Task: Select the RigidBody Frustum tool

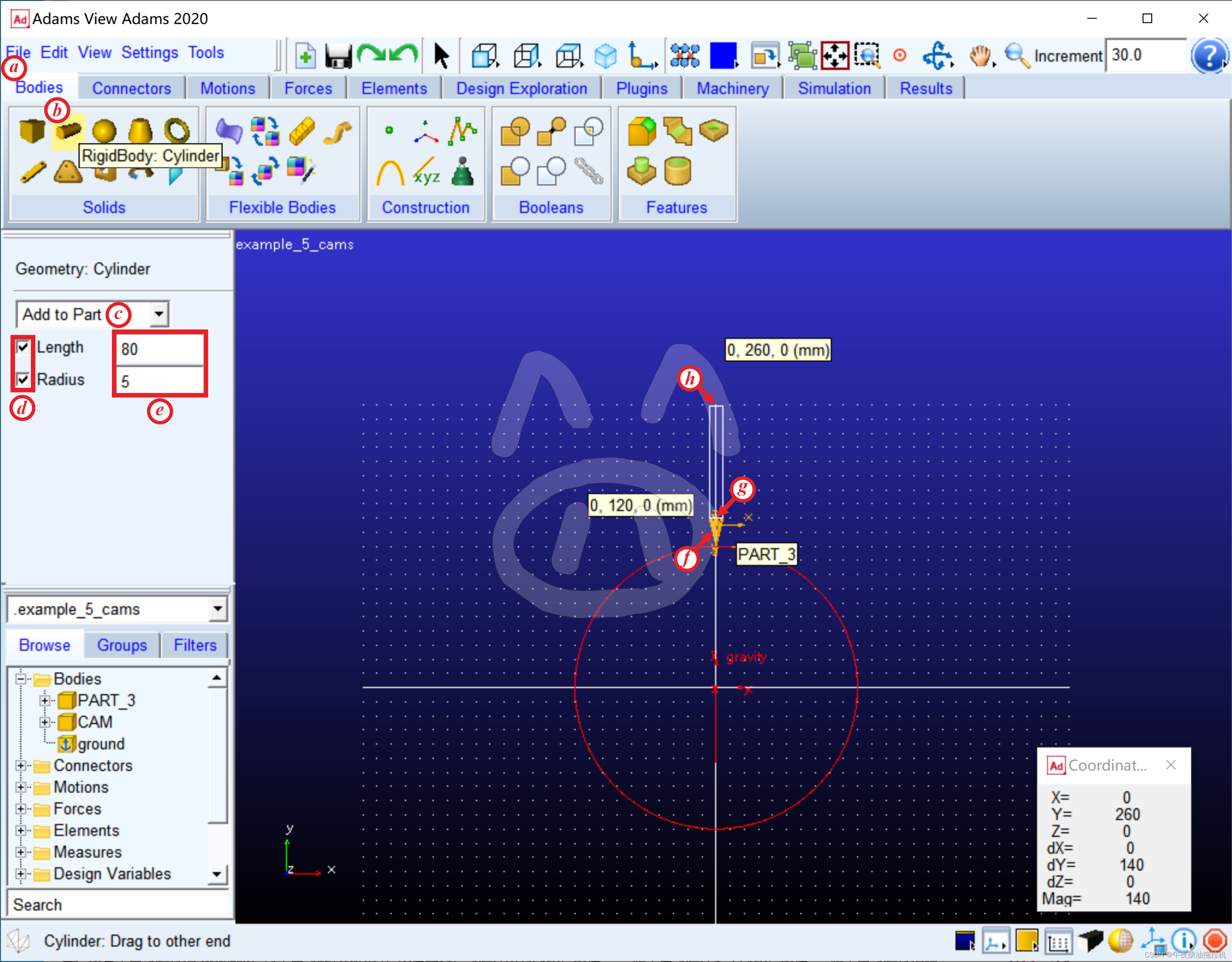Action: (140, 131)
